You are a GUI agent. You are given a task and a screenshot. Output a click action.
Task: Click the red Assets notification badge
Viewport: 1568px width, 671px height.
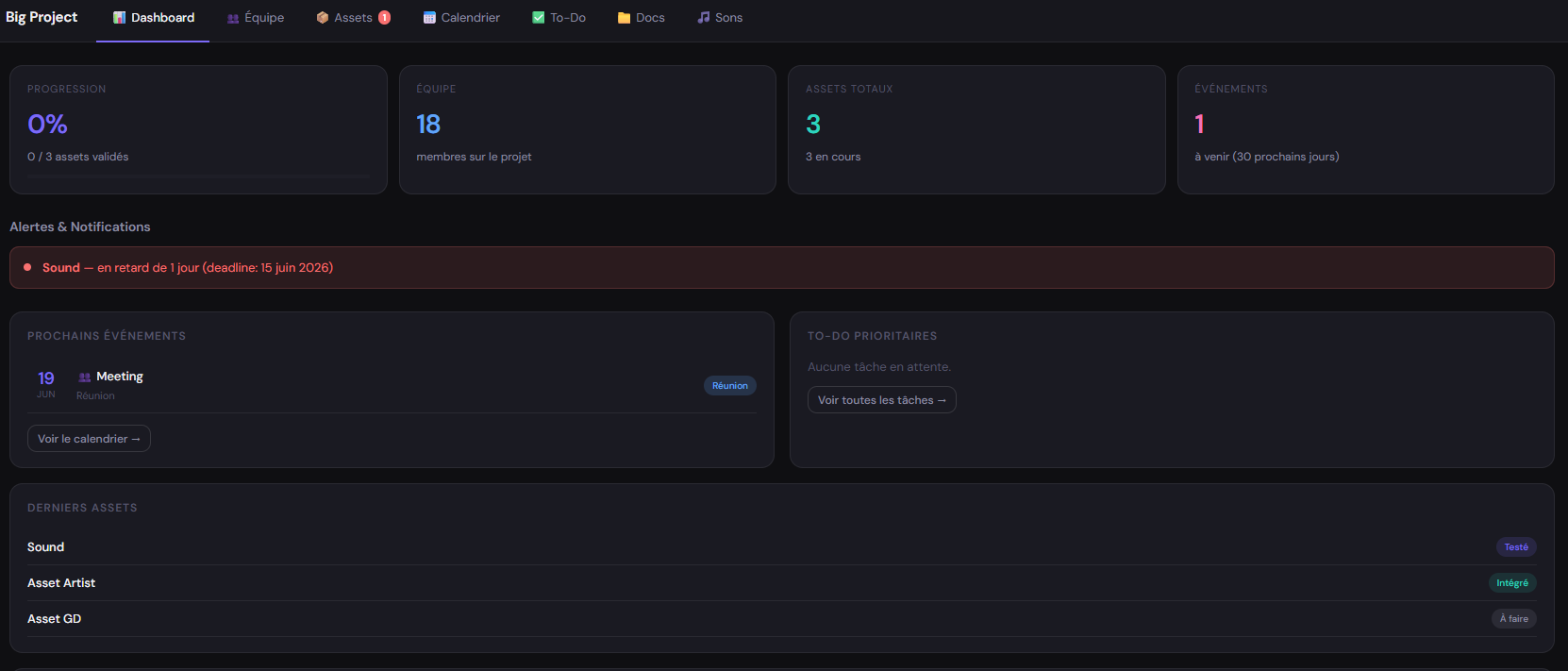[385, 18]
